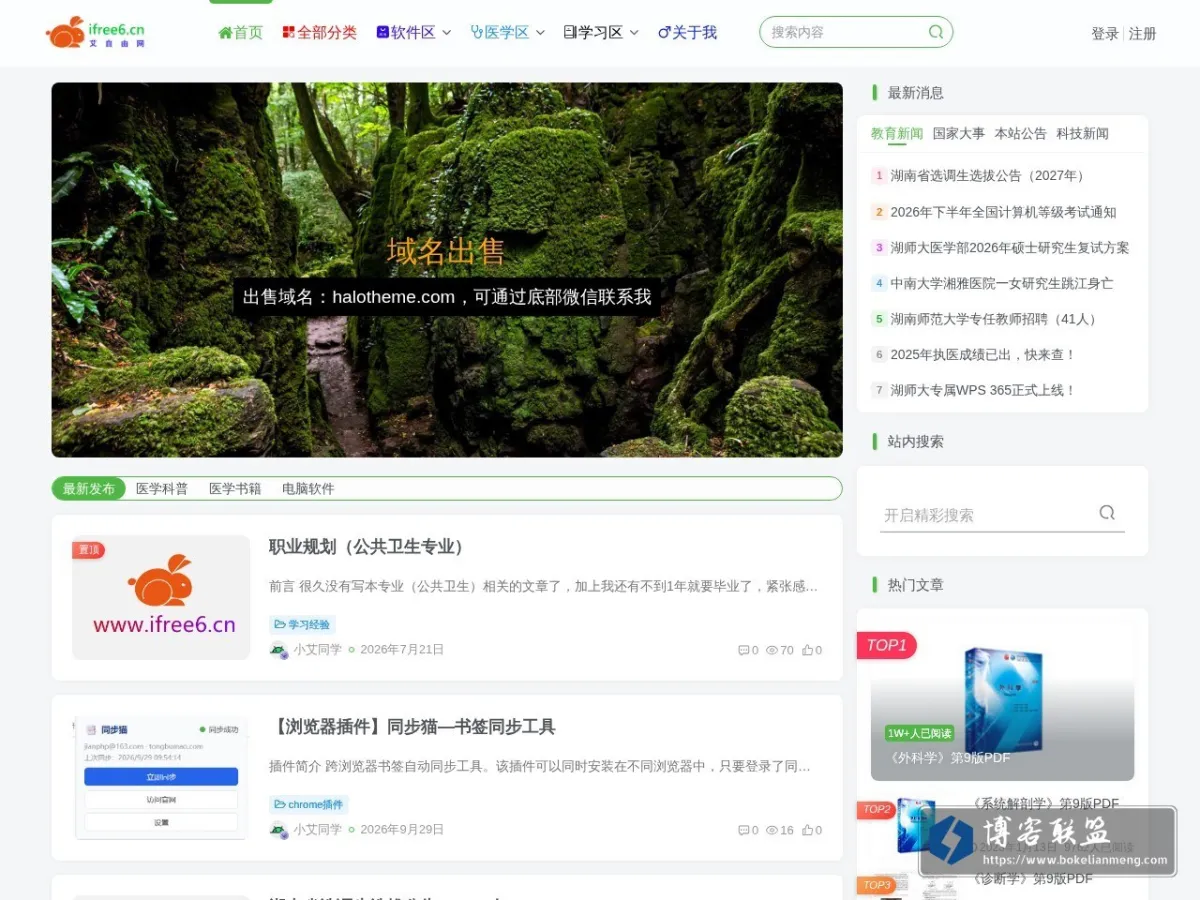
Task: Click the 学习经验 category tag
Action: tap(302, 625)
